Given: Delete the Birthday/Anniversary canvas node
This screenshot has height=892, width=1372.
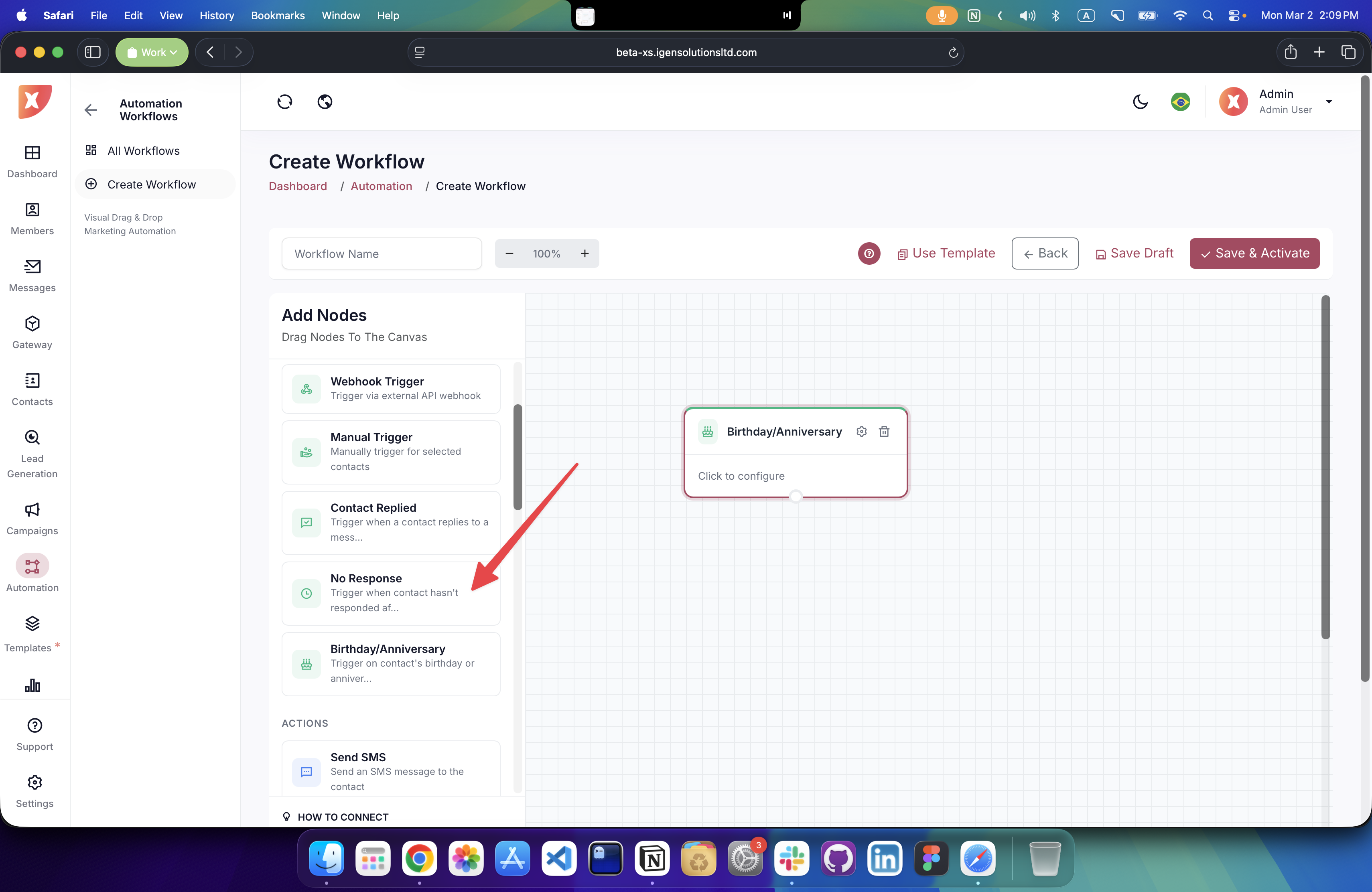Looking at the screenshot, I should pos(884,432).
